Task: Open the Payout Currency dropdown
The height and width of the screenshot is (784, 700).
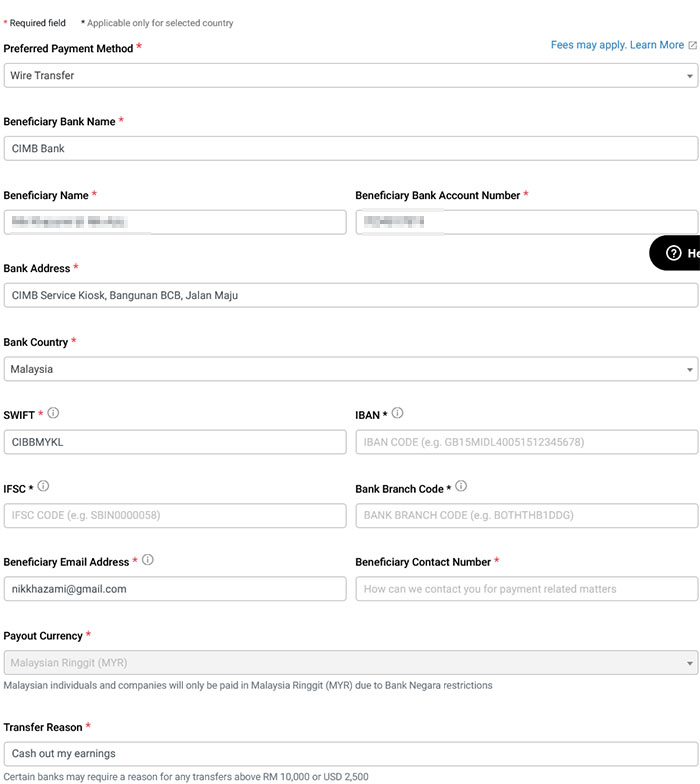Action: pos(350,662)
